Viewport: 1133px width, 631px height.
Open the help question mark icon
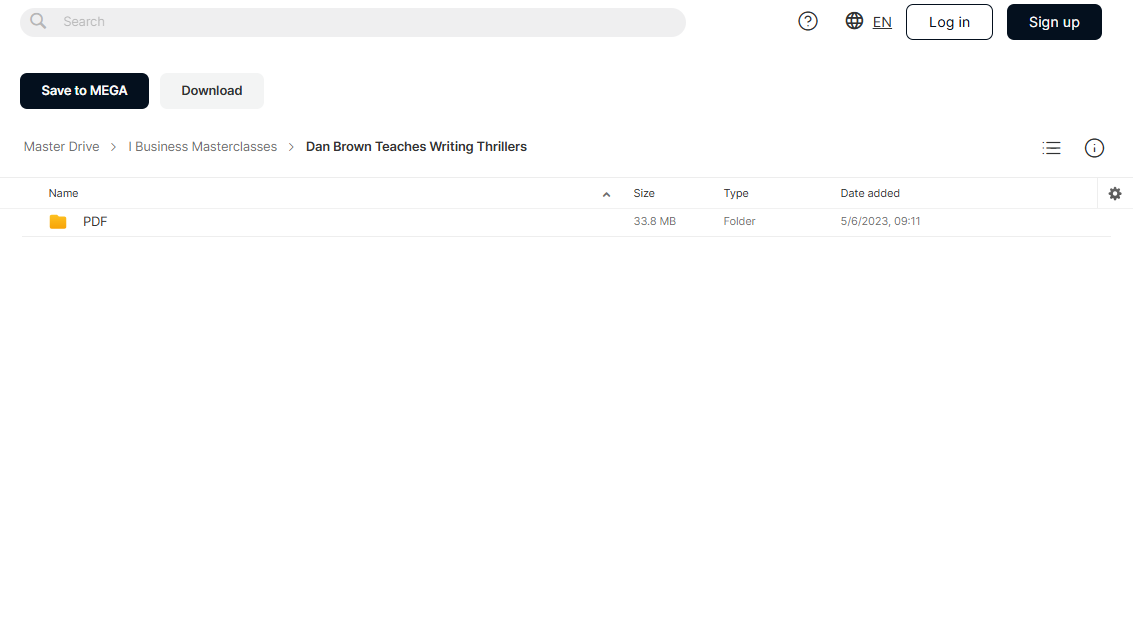[x=808, y=22]
